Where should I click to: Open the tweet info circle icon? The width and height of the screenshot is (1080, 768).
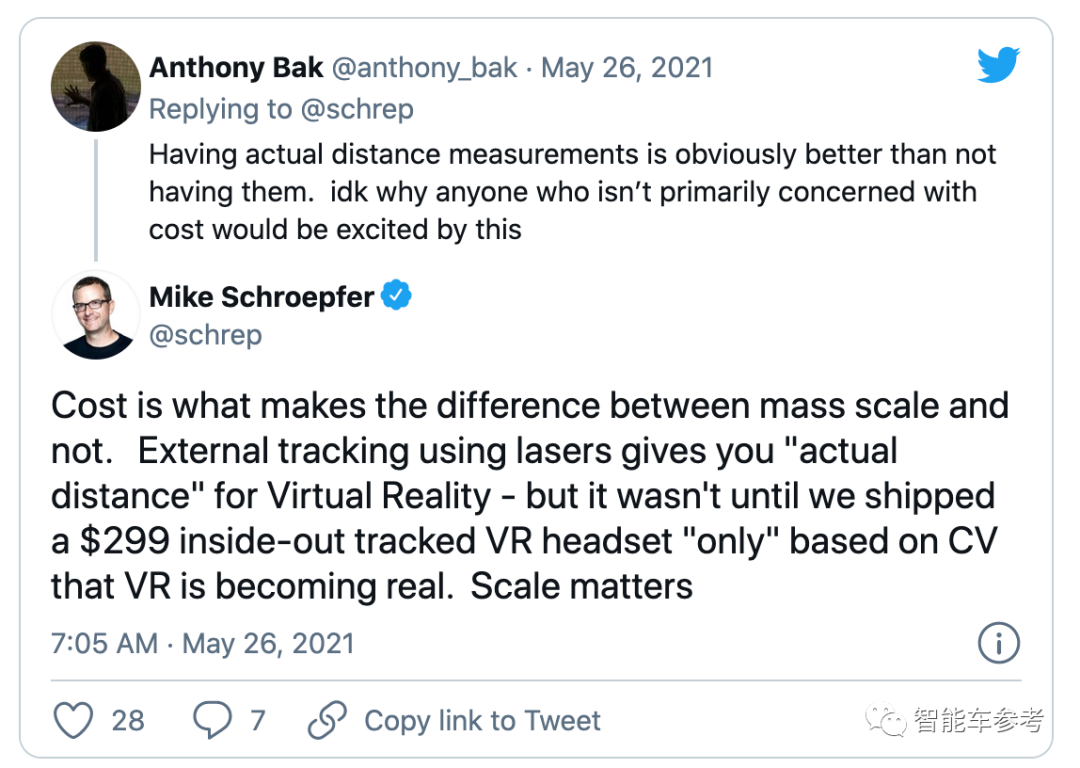click(999, 643)
